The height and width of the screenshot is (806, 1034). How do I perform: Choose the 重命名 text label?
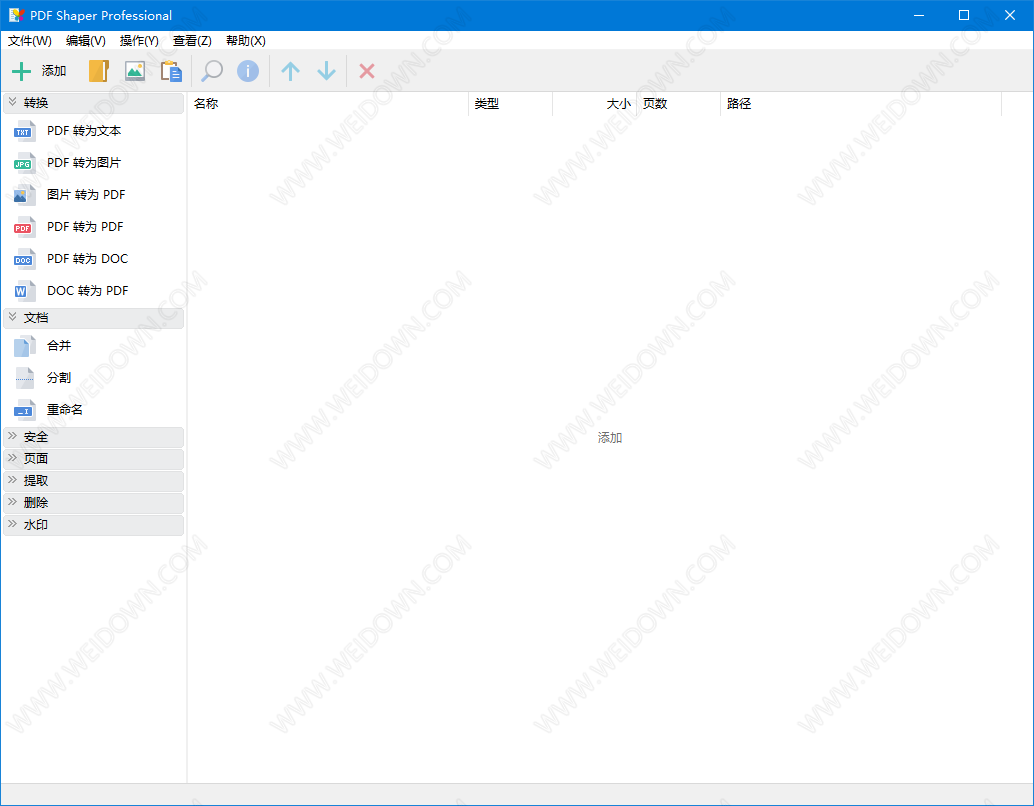coord(65,410)
